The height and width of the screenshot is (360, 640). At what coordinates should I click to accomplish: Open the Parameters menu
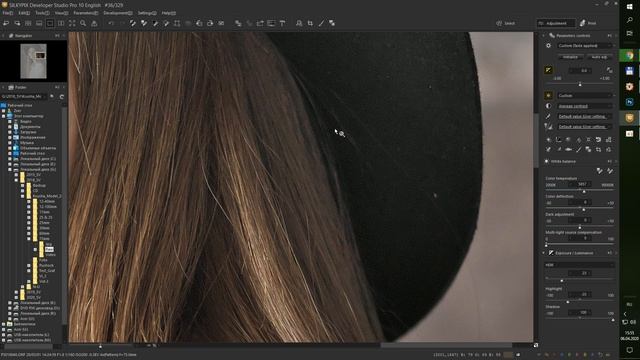point(86,13)
